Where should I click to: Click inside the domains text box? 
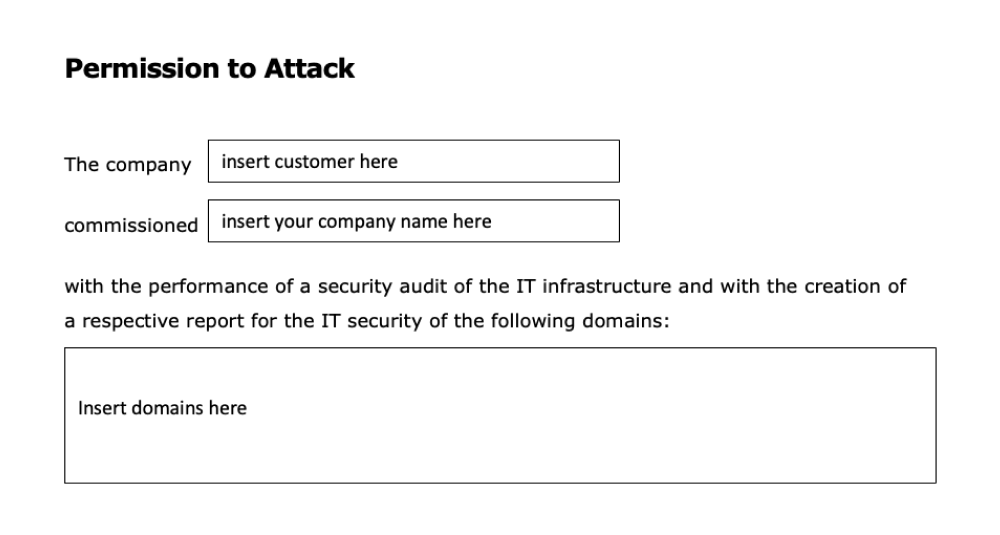coord(500,415)
